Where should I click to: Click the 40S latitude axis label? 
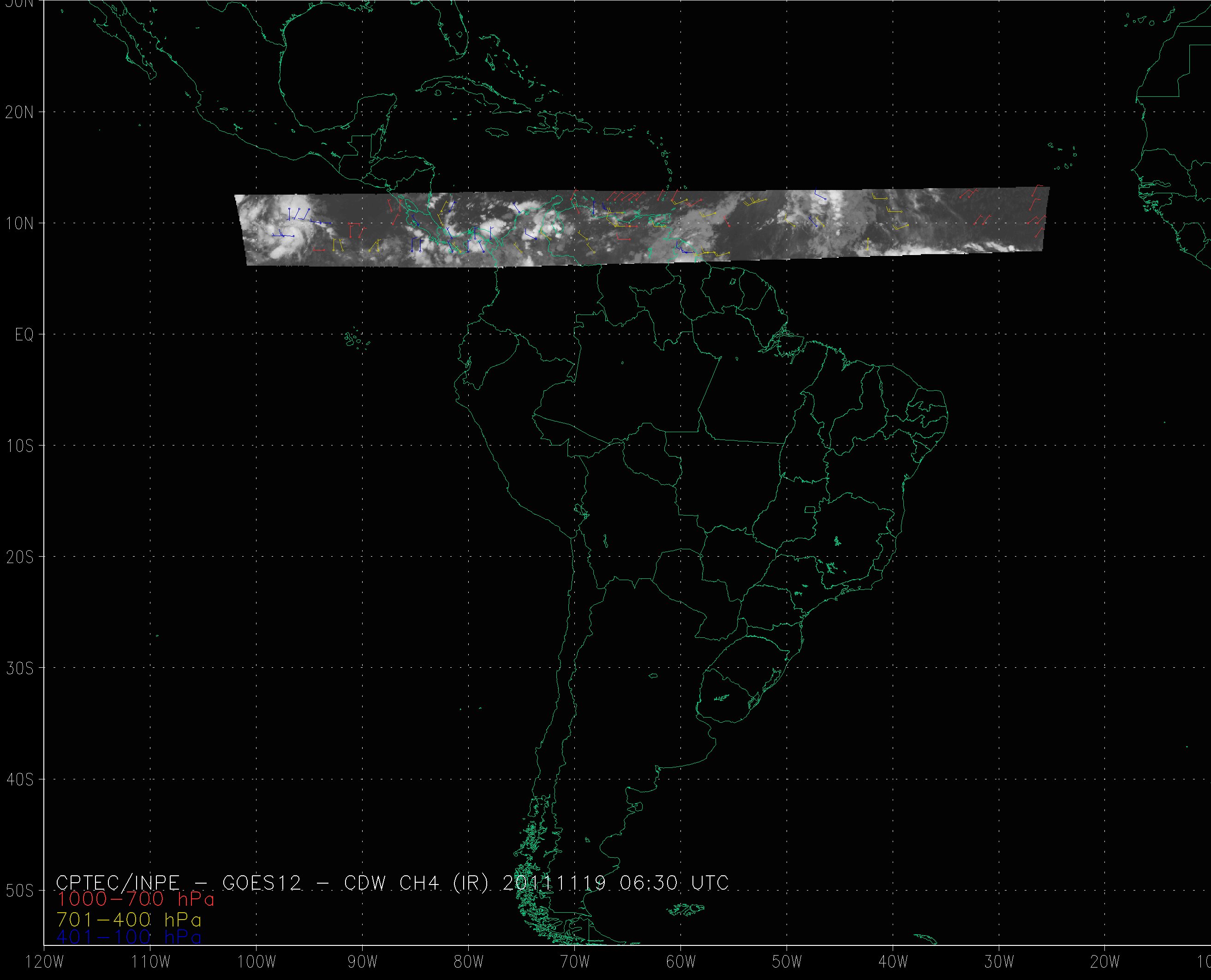[x=20, y=779]
